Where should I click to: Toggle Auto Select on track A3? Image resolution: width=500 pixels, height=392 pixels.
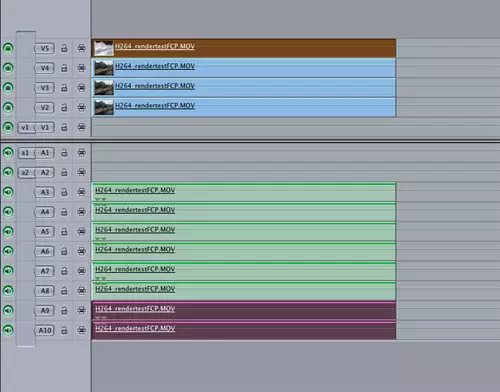click(81, 192)
